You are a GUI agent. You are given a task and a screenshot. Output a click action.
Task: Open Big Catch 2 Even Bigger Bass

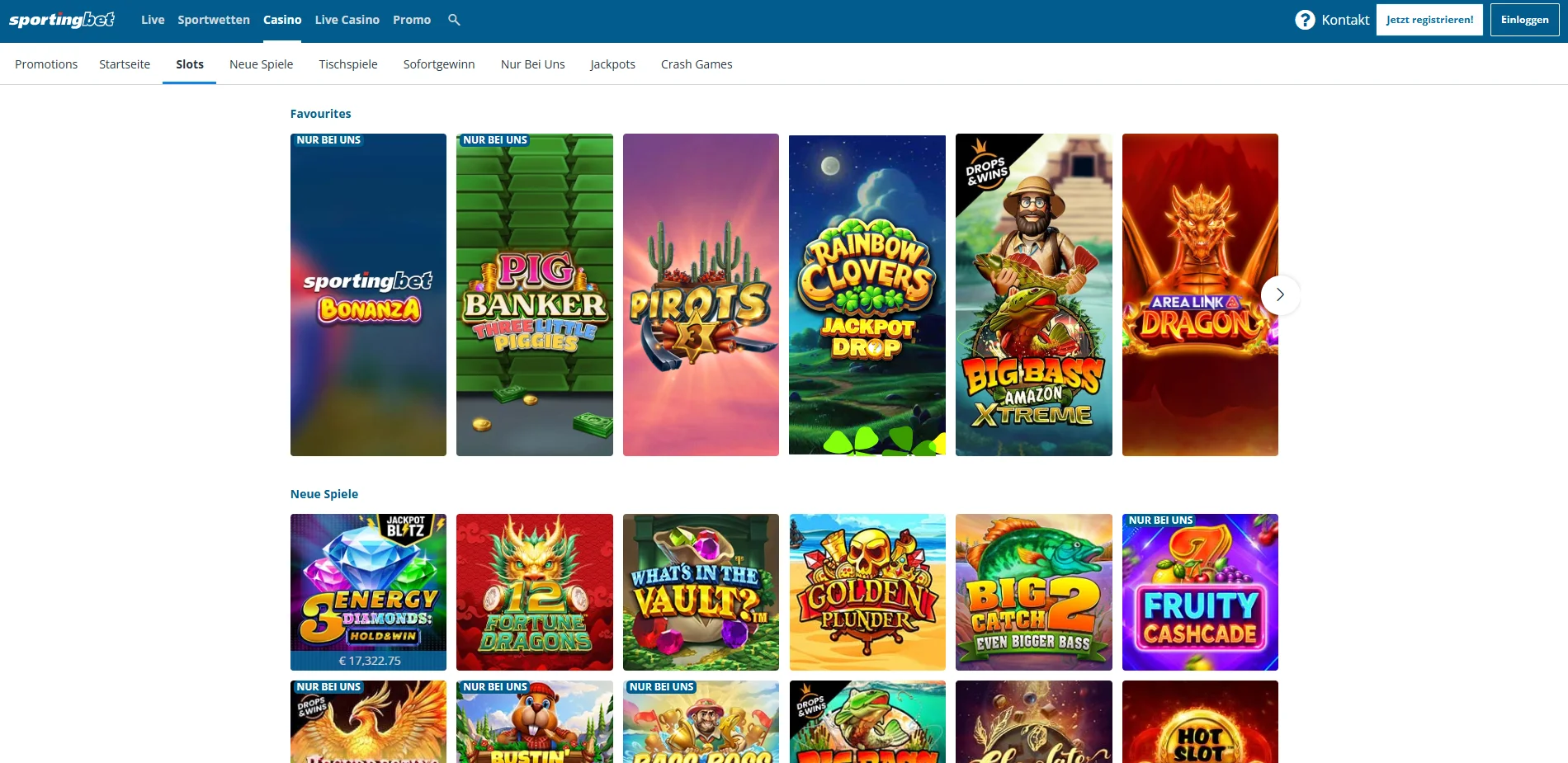pos(1034,592)
